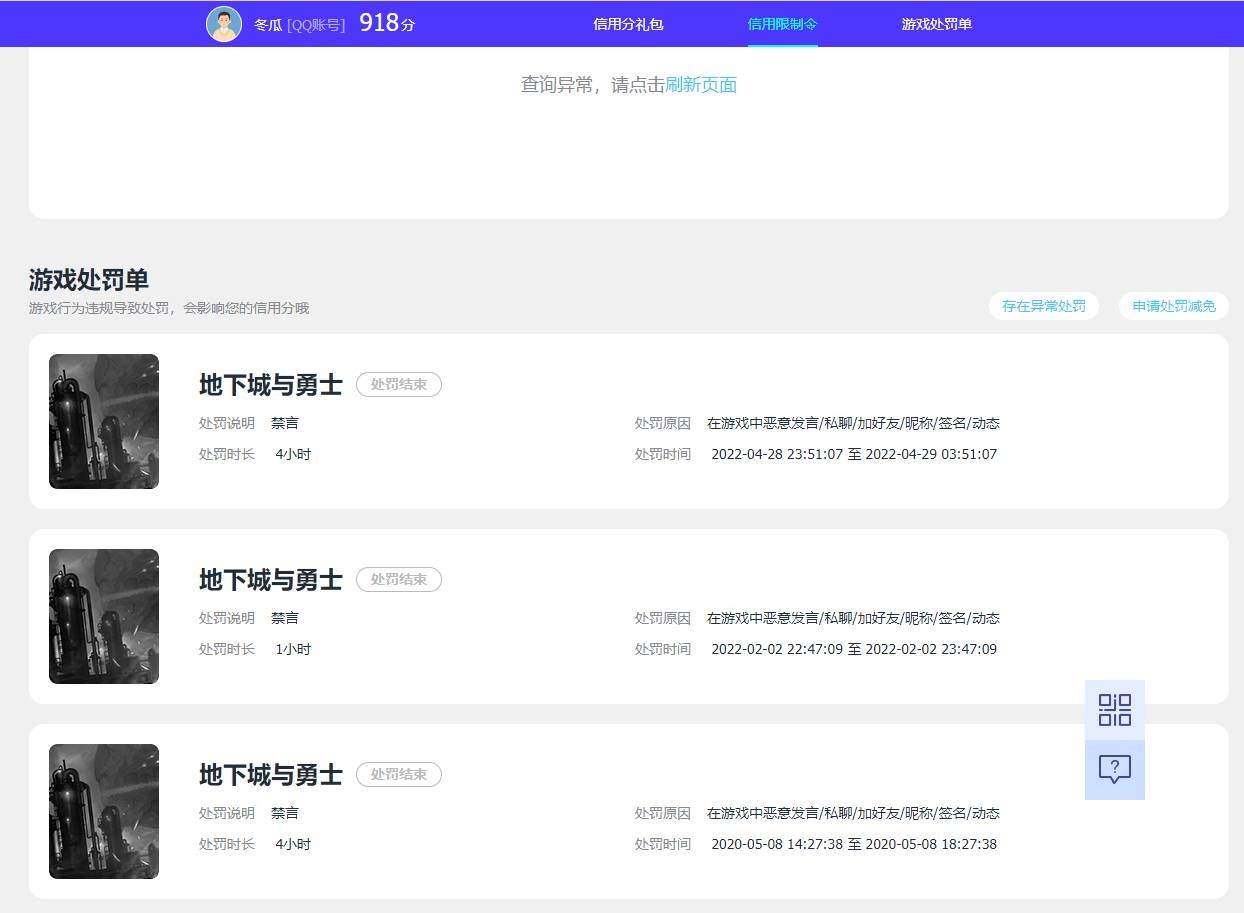Click the penalty reason text in 2020-05-08 card
The image size is (1244, 913).
click(853, 813)
